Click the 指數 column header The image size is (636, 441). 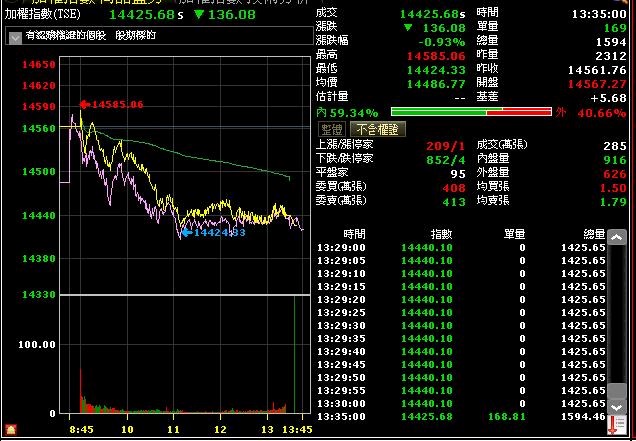(441, 234)
